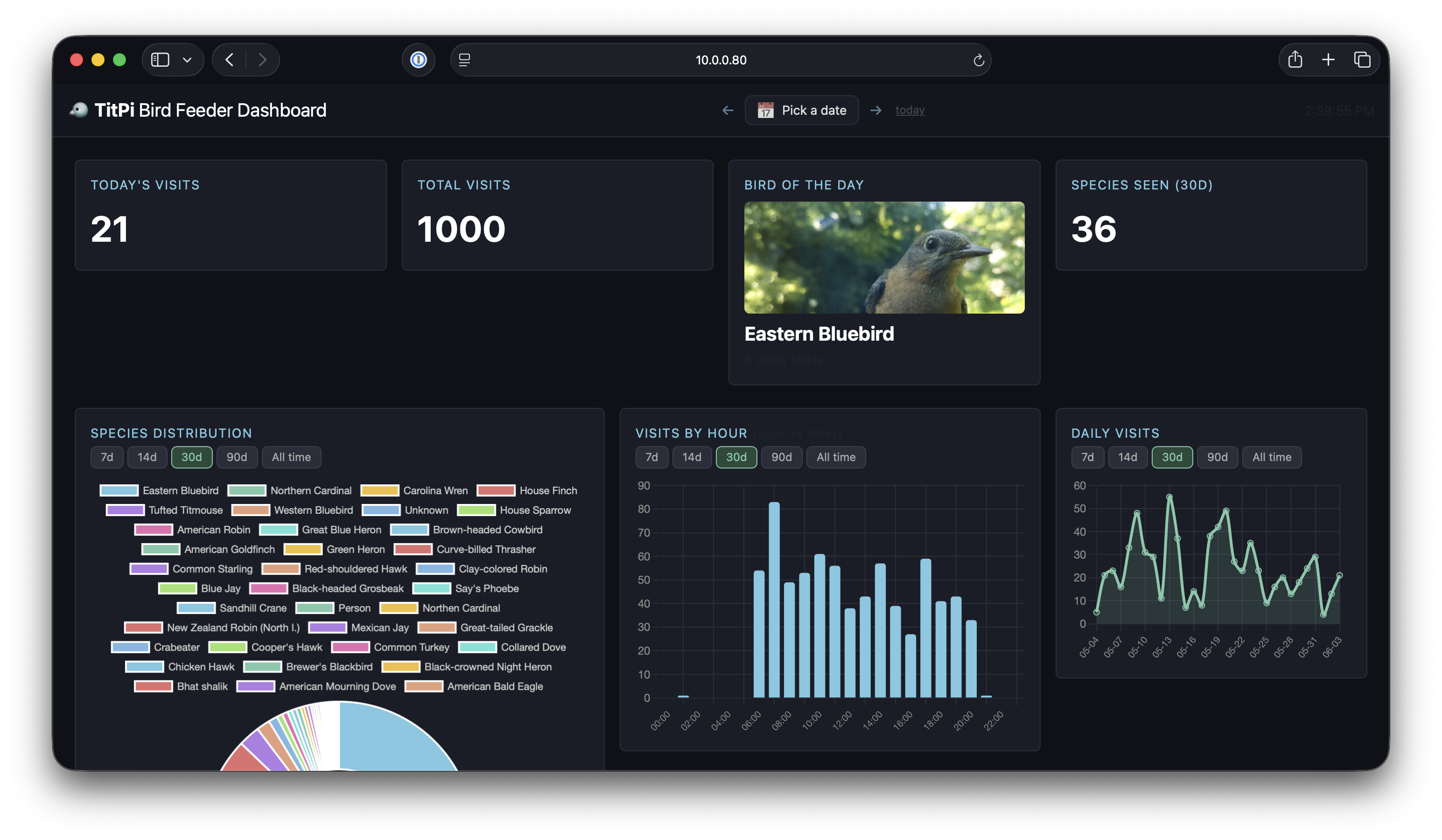Toggle Western Bluebird legend entry

[293, 510]
